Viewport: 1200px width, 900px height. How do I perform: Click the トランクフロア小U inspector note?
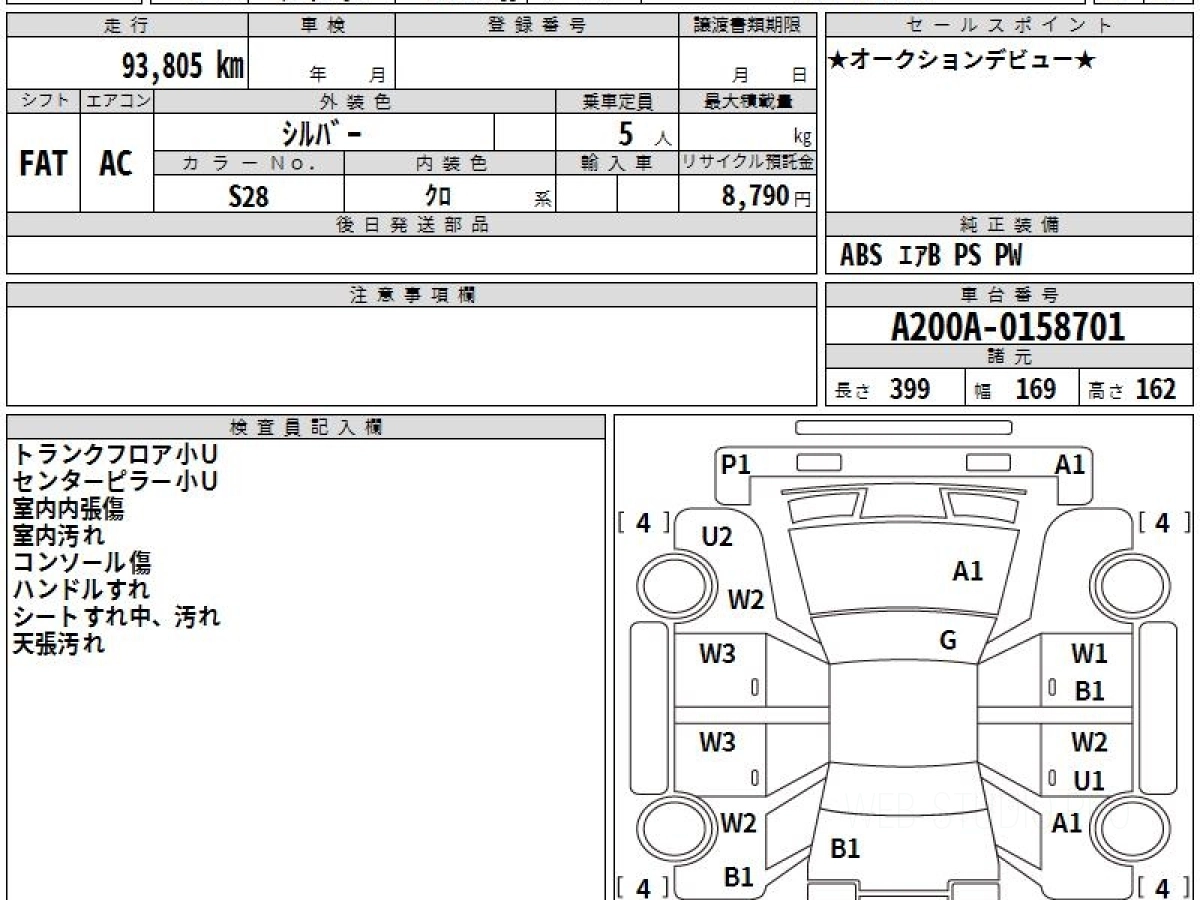coord(115,455)
